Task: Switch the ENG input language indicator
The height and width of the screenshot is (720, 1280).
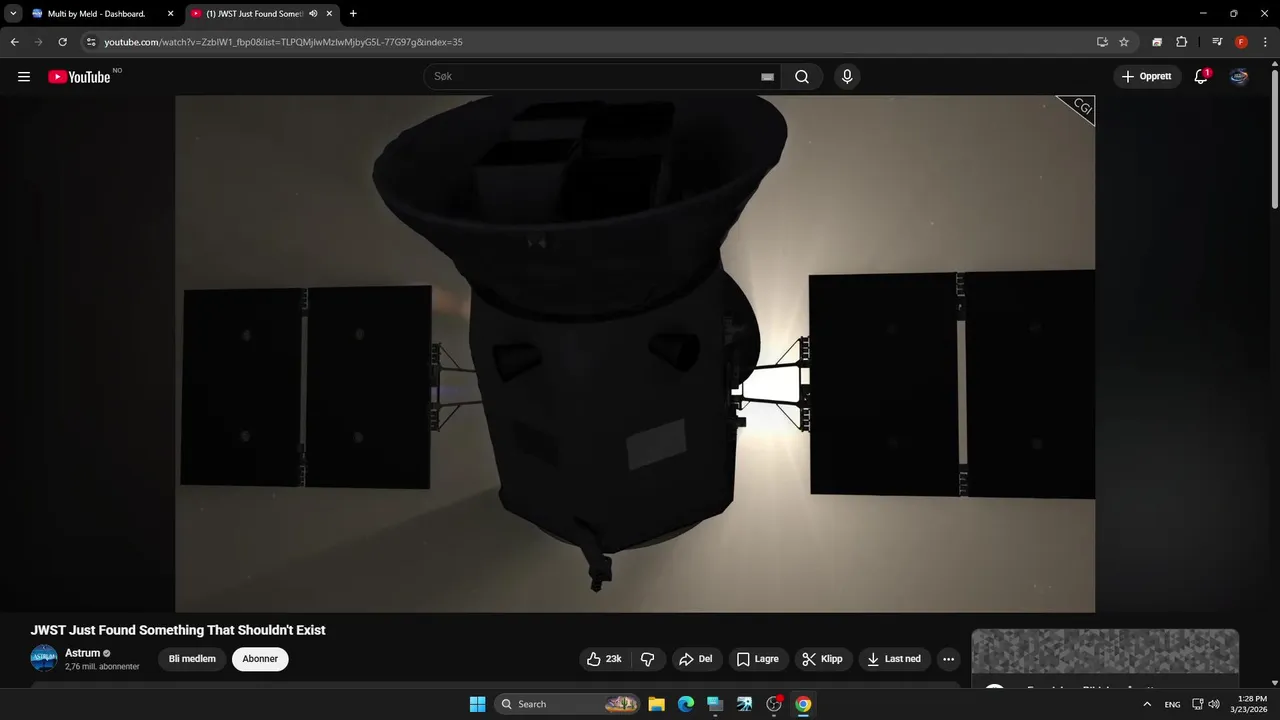Action: pyautogui.click(x=1172, y=704)
